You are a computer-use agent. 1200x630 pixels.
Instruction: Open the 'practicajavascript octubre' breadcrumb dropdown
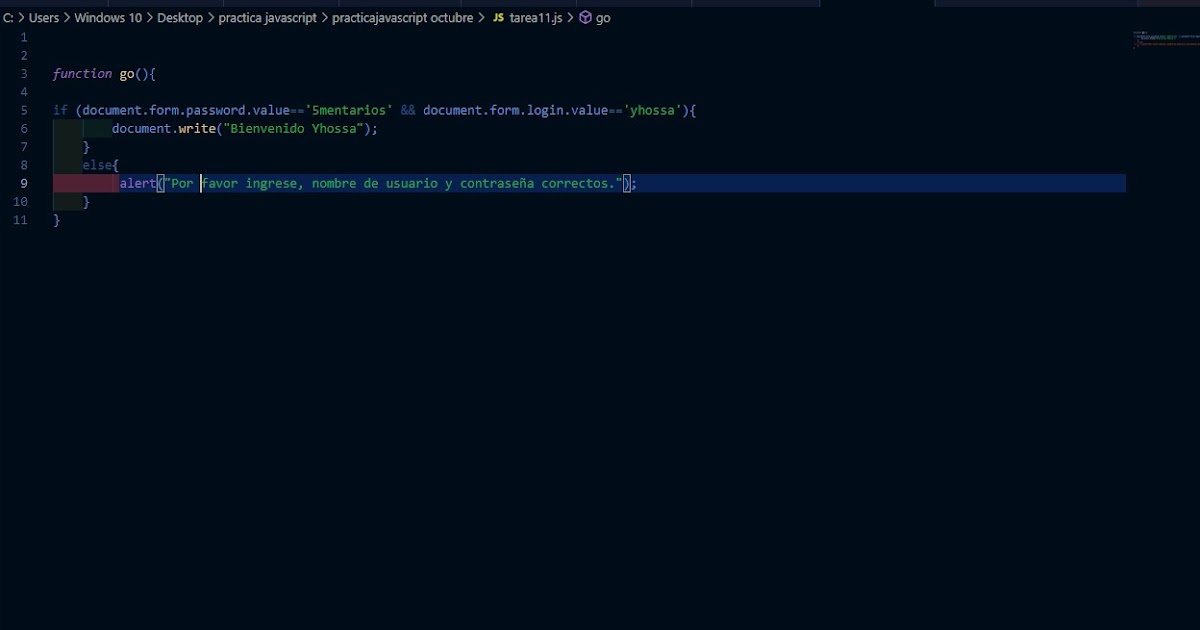tap(403, 17)
